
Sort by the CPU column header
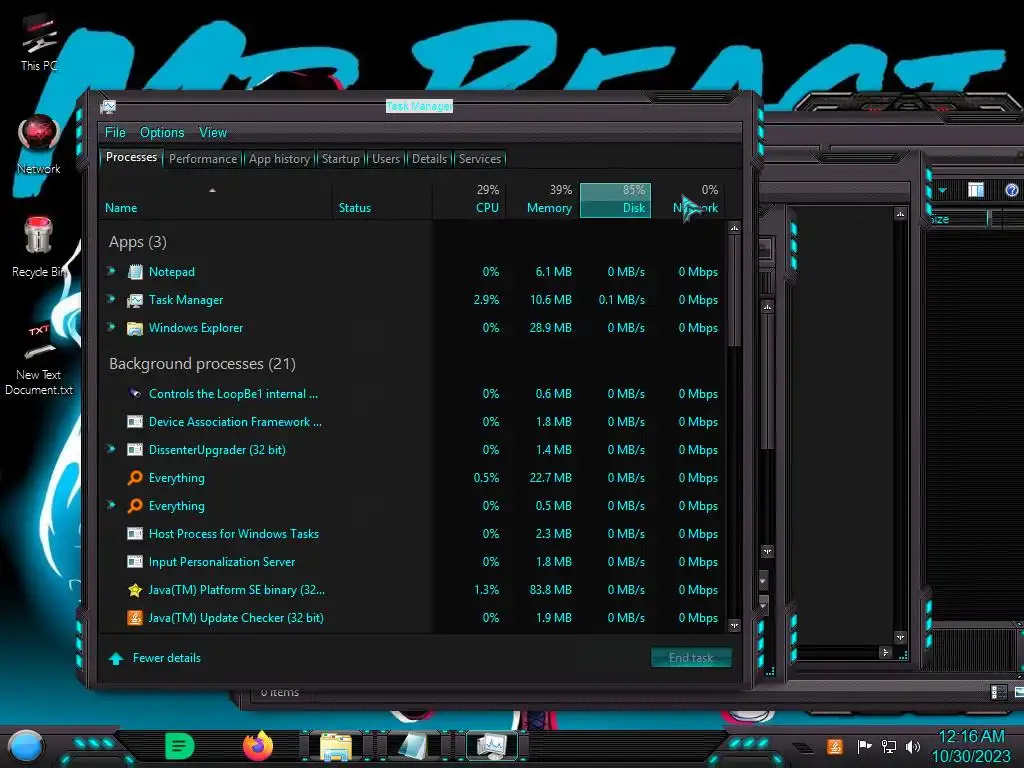pyautogui.click(x=469, y=200)
